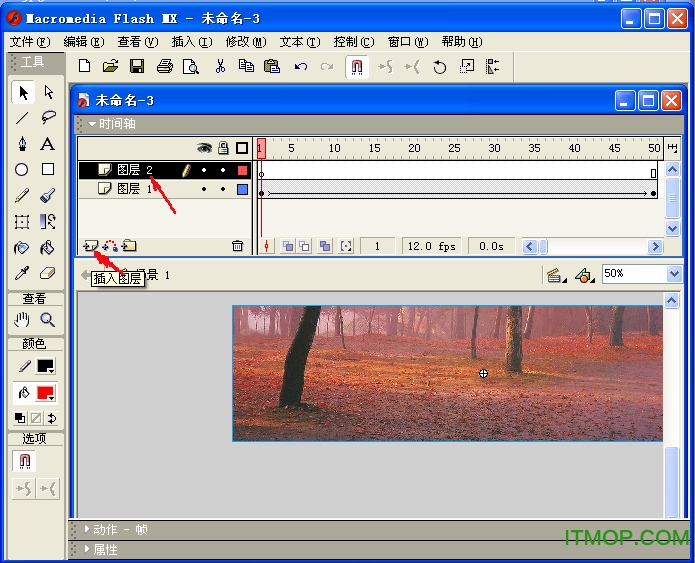The width and height of the screenshot is (695, 563).
Task: Toggle edit multiple frames button
Action: click(325, 246)
